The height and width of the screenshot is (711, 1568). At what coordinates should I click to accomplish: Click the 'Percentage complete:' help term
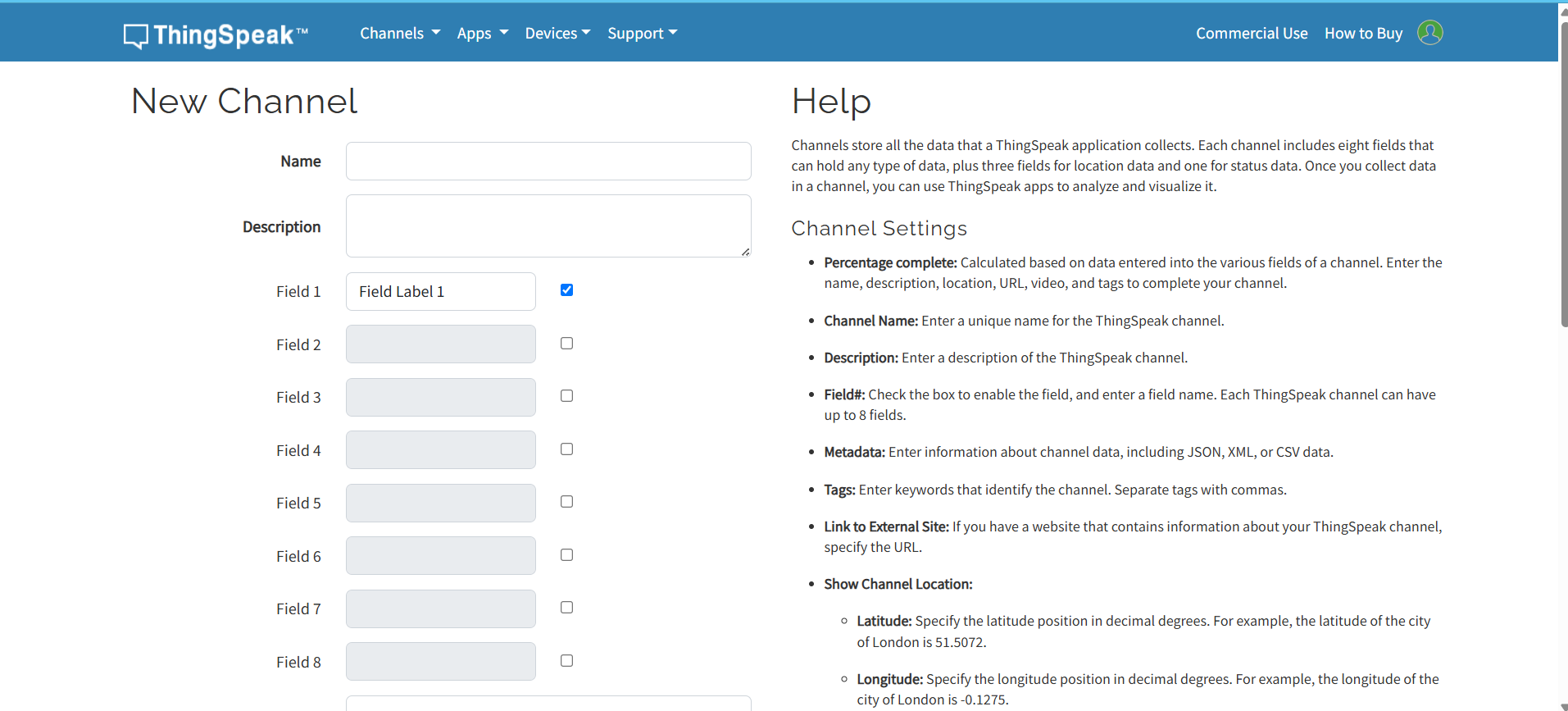[x=891, y=262]
